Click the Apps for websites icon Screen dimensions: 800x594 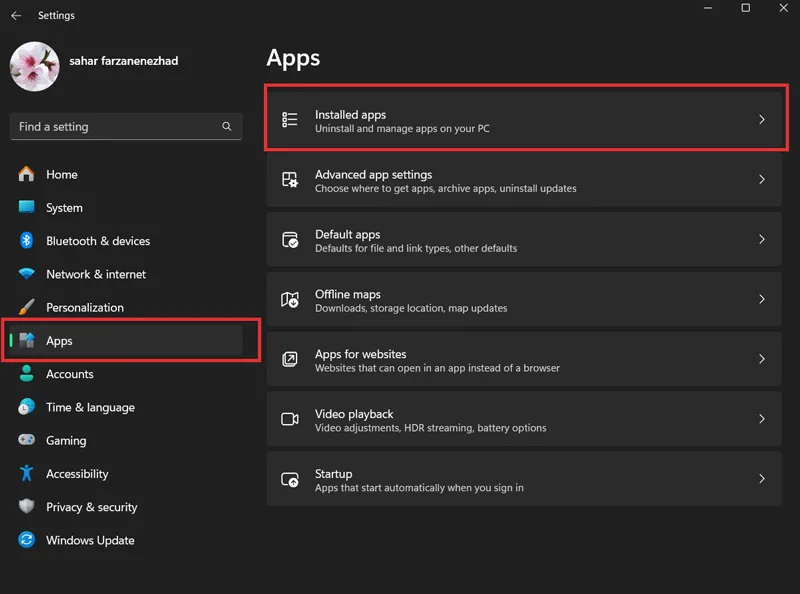[290, 359]
